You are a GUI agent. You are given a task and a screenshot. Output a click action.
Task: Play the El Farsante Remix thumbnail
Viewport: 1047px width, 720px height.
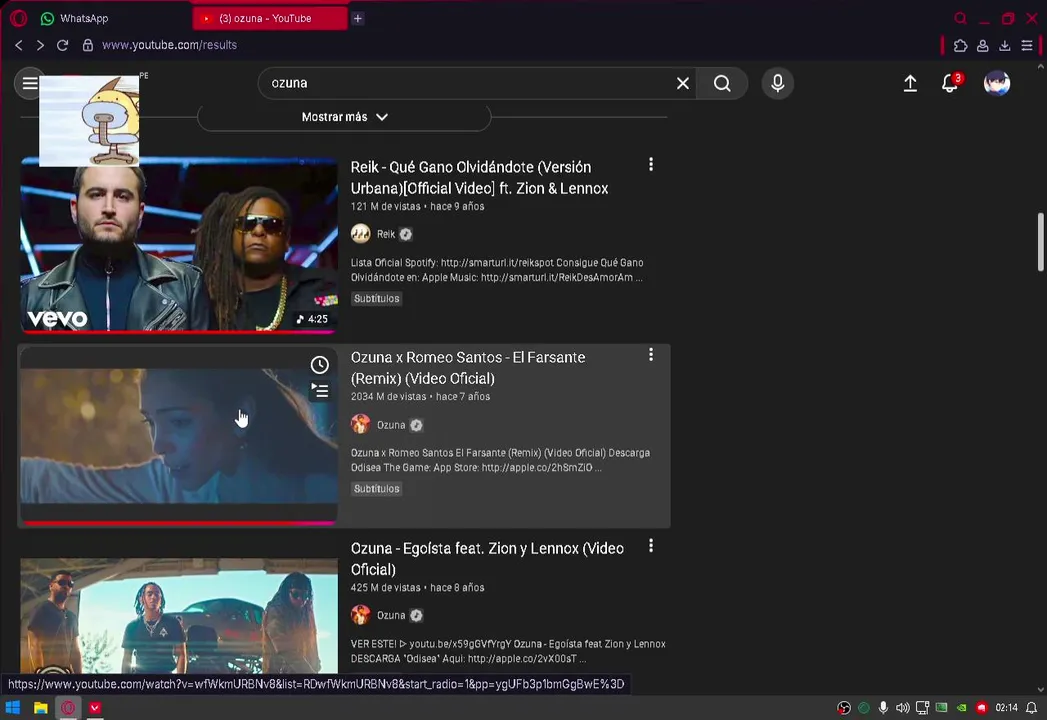[x=179, y=435]
